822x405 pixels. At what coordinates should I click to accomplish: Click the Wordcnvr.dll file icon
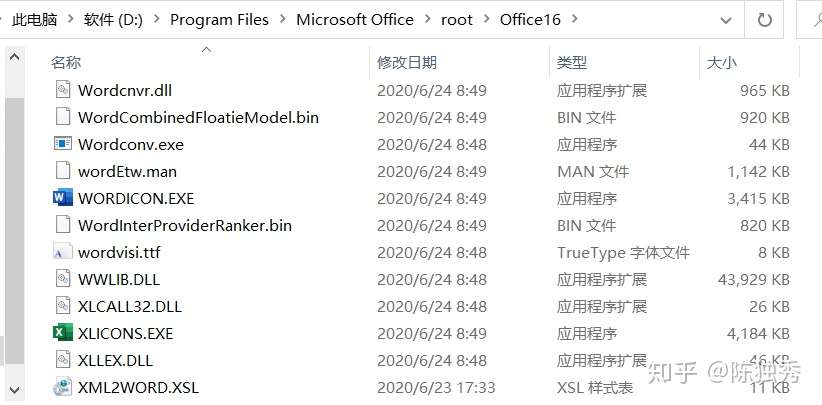pos(63,90)
